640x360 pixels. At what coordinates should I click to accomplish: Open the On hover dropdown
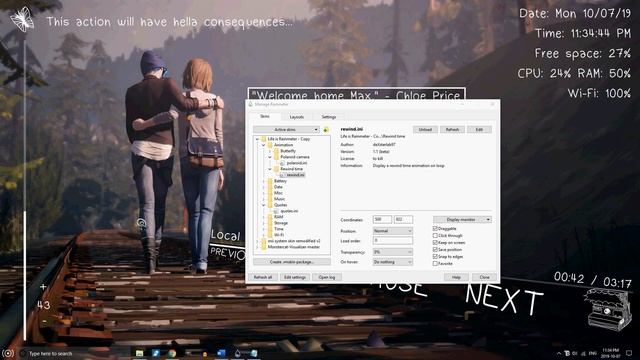pyautogui.click(x=393, y=262)
